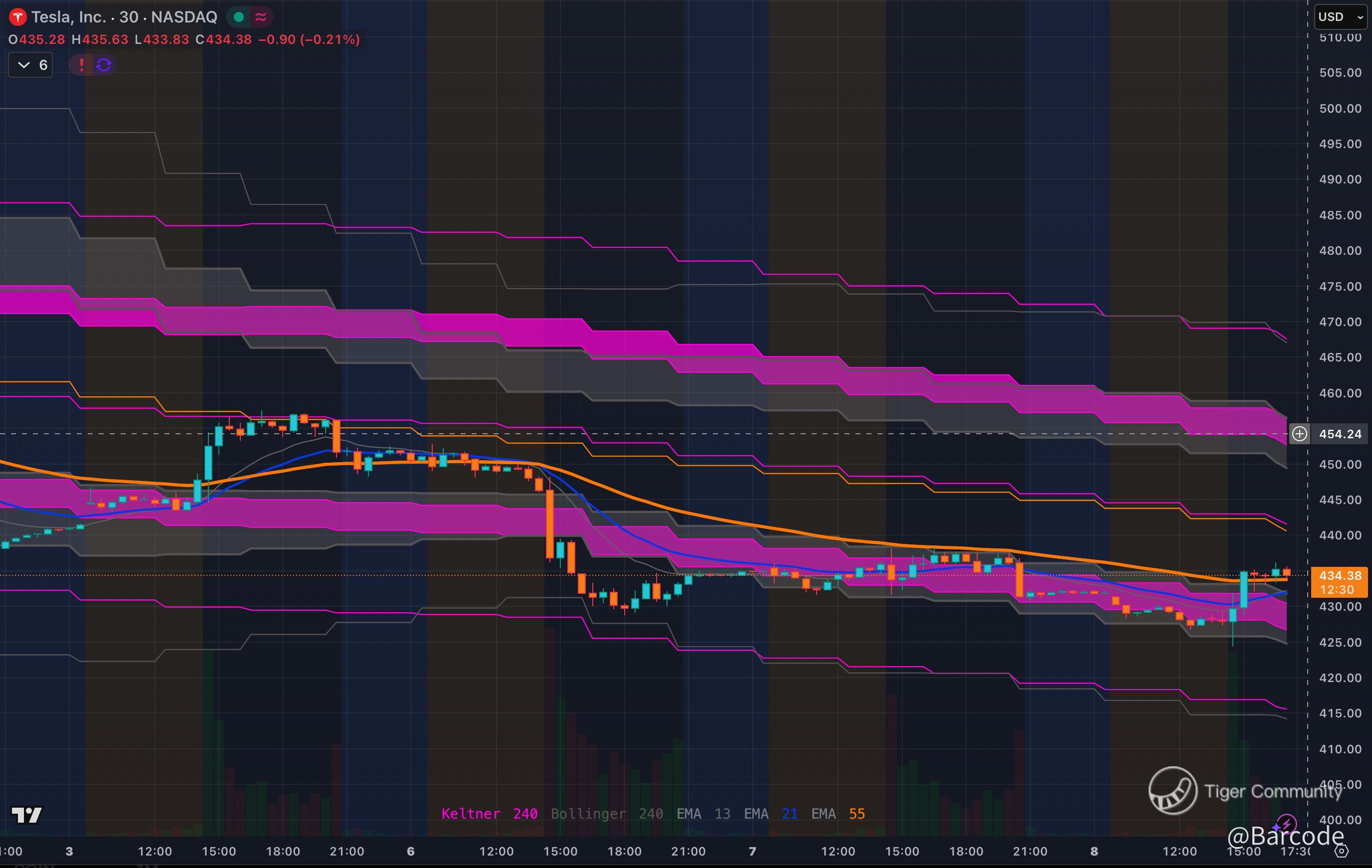
Task: Click the purple lightning bolt icon
Action: (1286, 823)
